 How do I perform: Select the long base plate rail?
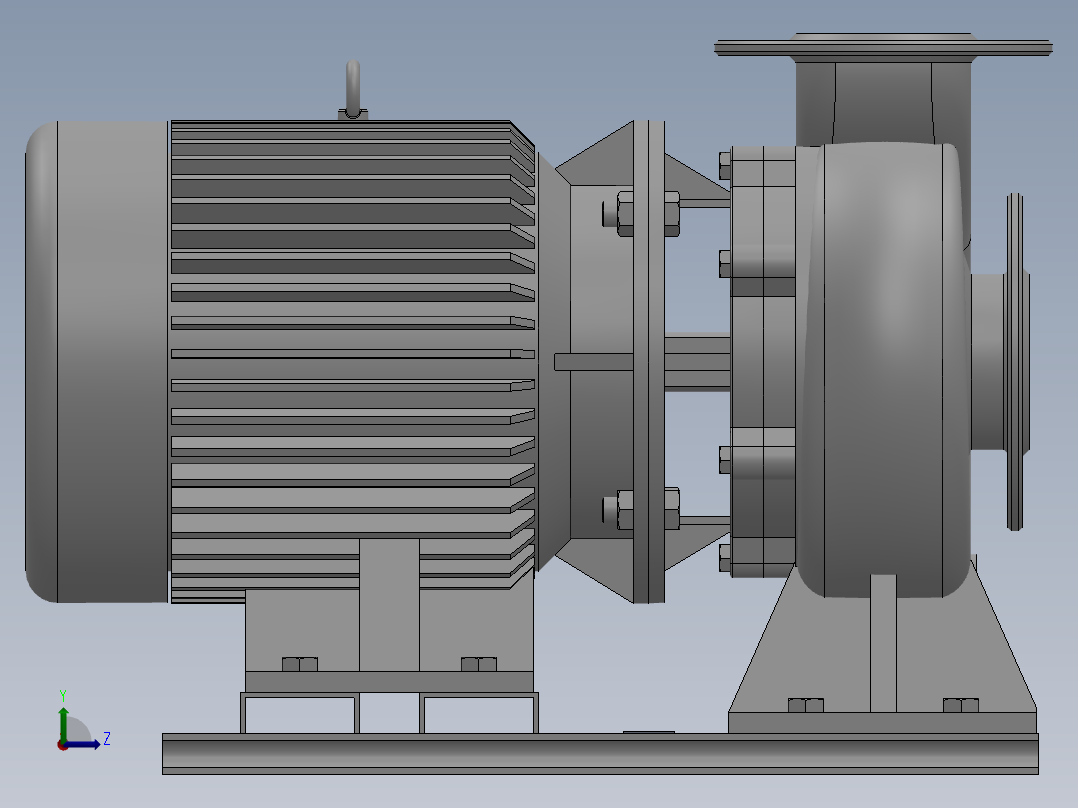point(600,754)
